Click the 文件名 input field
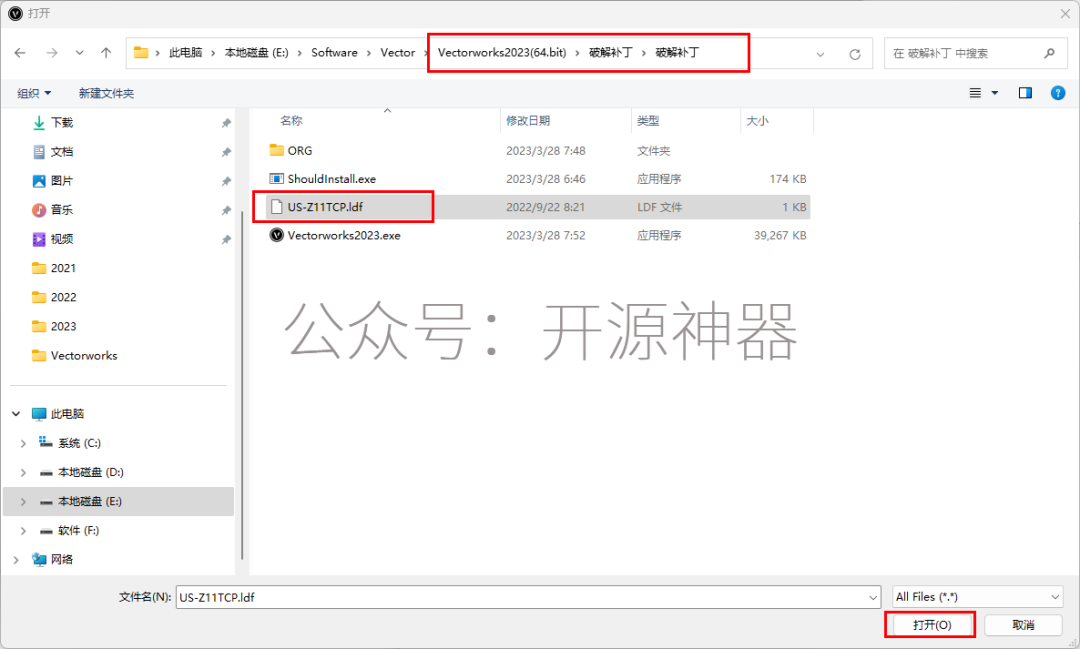 [528, 597]
